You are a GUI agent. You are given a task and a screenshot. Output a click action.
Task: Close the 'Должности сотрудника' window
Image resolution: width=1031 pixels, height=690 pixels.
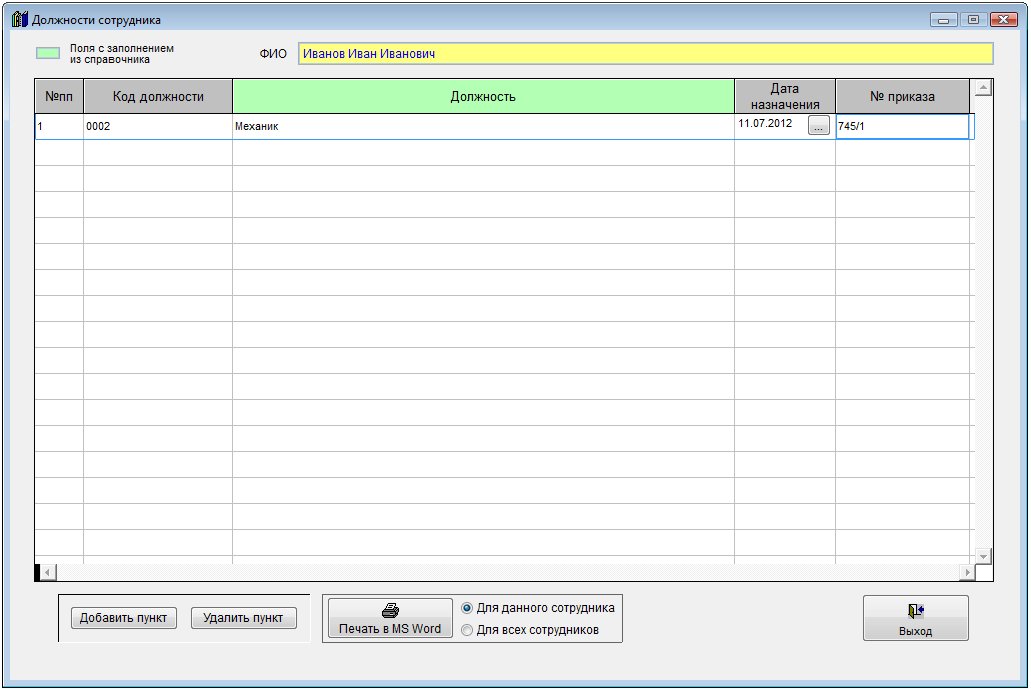click(1003, 20)
